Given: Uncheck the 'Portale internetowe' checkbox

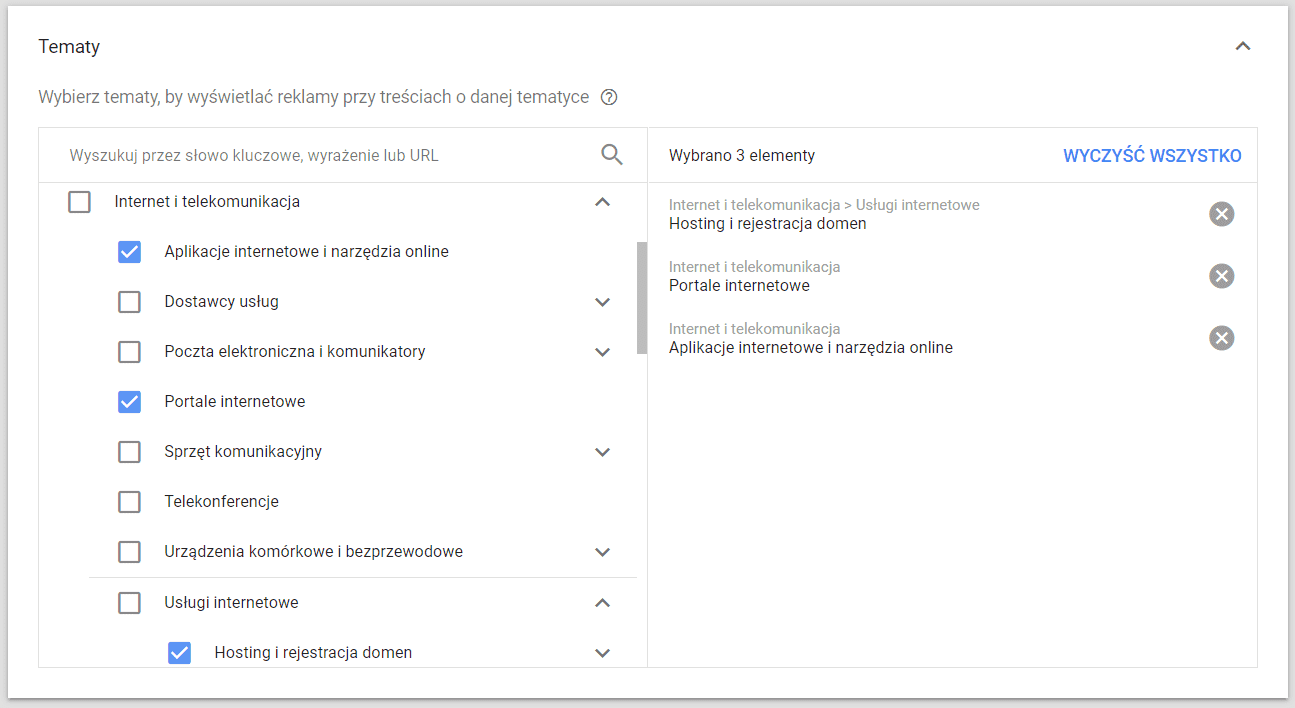Looking at the screenshot, I should (x=129, y=401).
